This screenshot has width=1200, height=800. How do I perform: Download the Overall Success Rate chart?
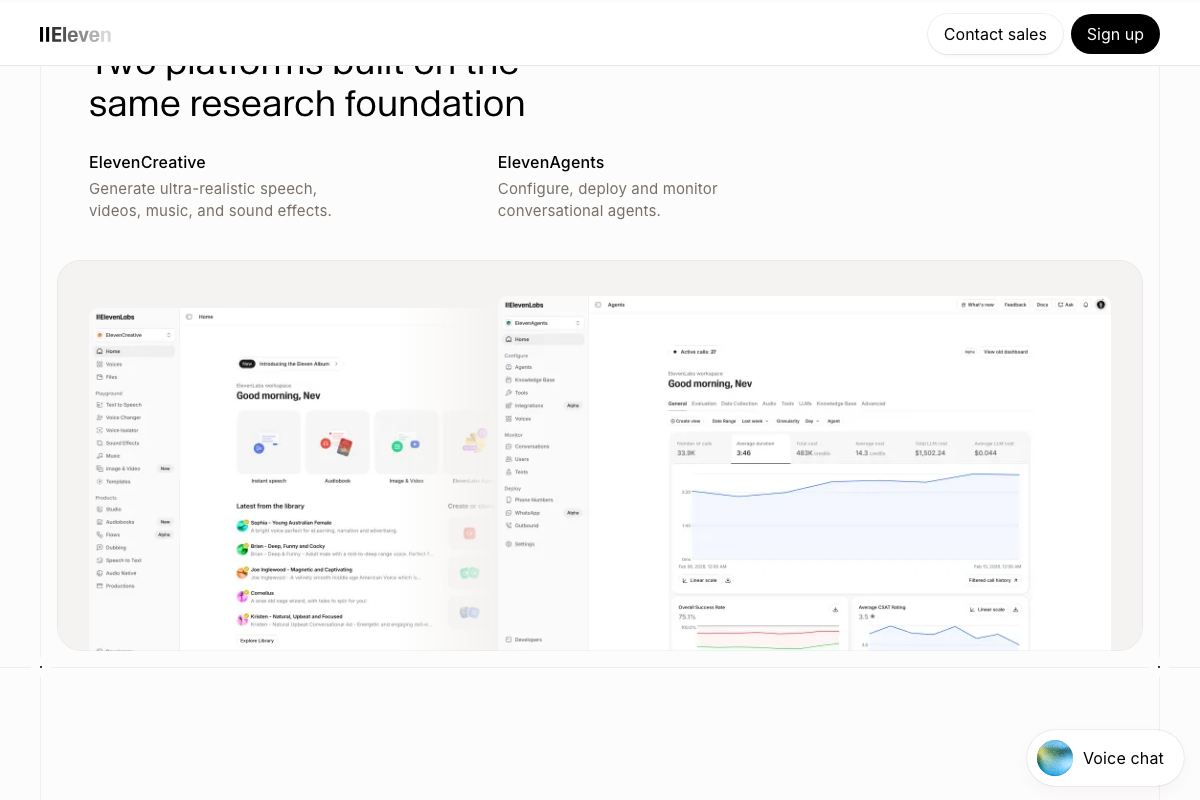tap(835, 609)
